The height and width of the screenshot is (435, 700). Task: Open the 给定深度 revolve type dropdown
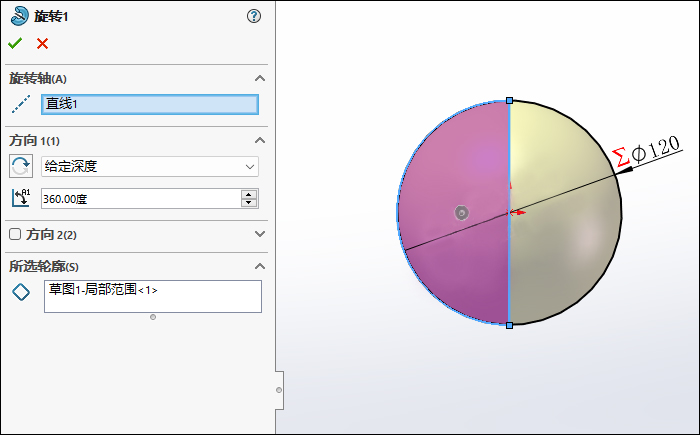[149, 167]
